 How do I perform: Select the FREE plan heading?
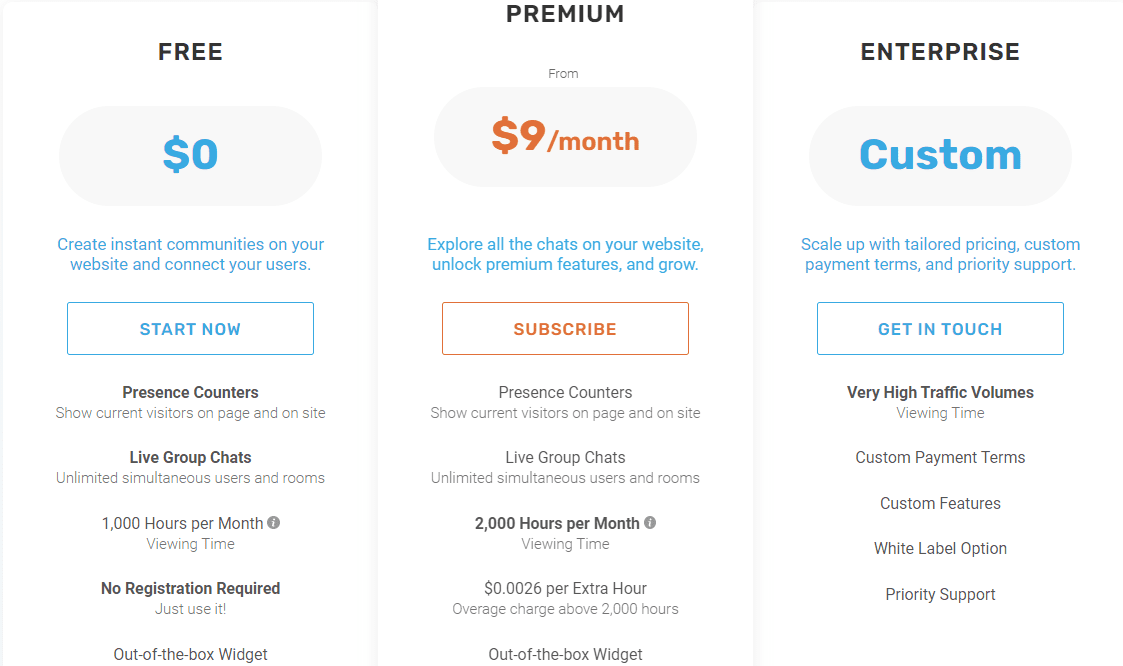(190, 52)
